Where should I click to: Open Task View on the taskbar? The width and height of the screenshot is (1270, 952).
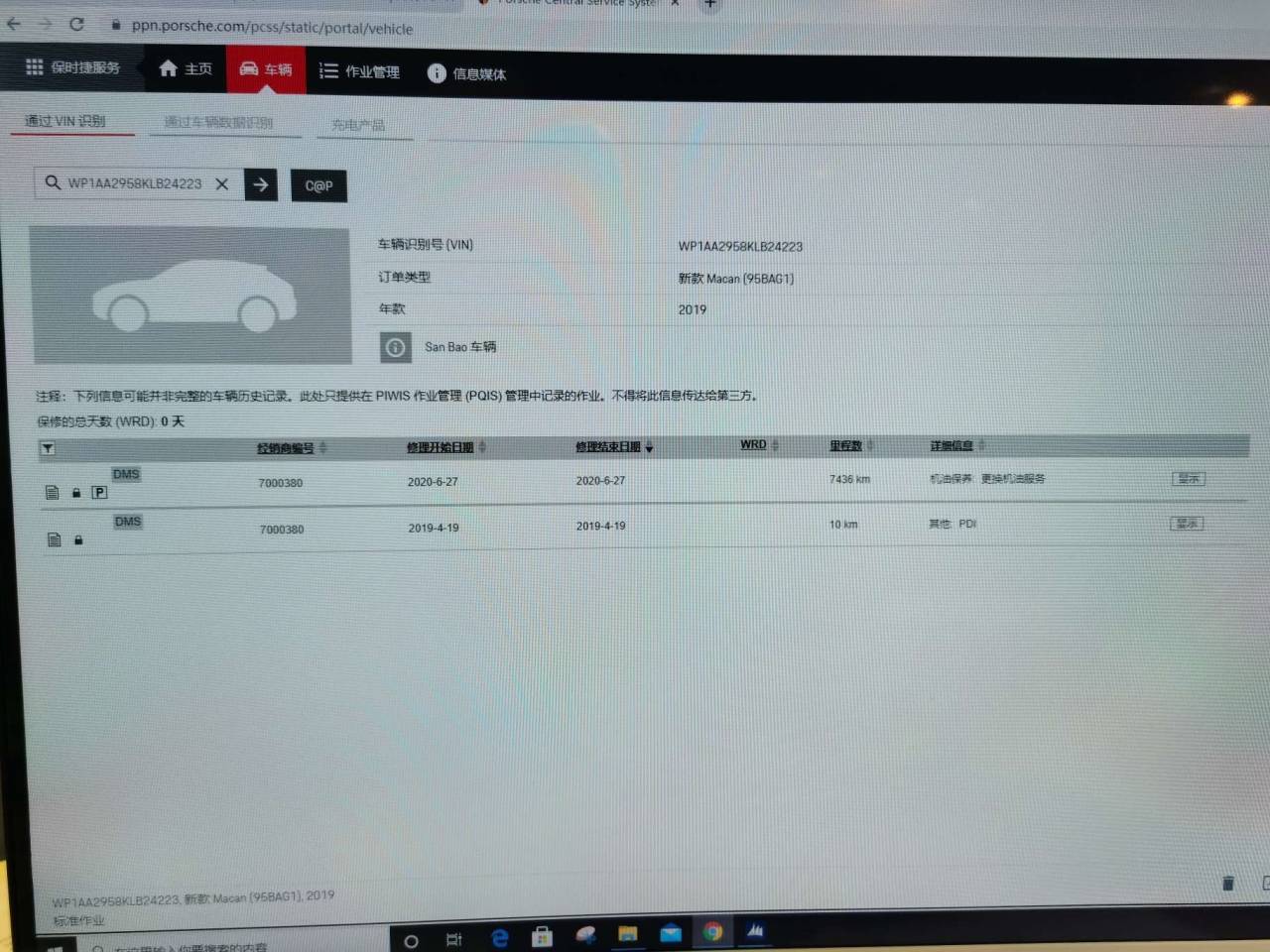[x=454, y=939]
